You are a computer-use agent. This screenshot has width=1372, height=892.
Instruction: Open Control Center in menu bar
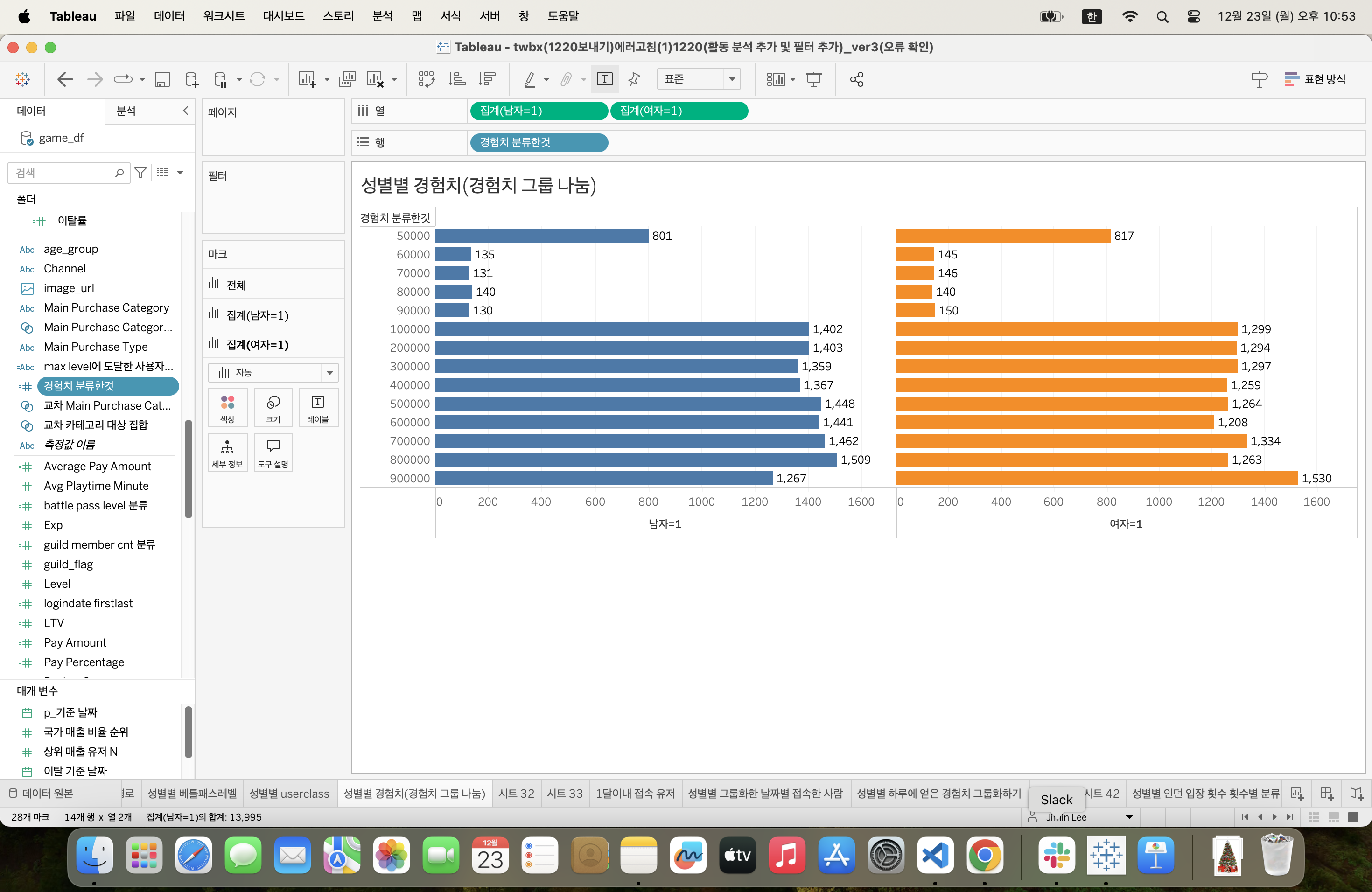tap(1194, 16)
